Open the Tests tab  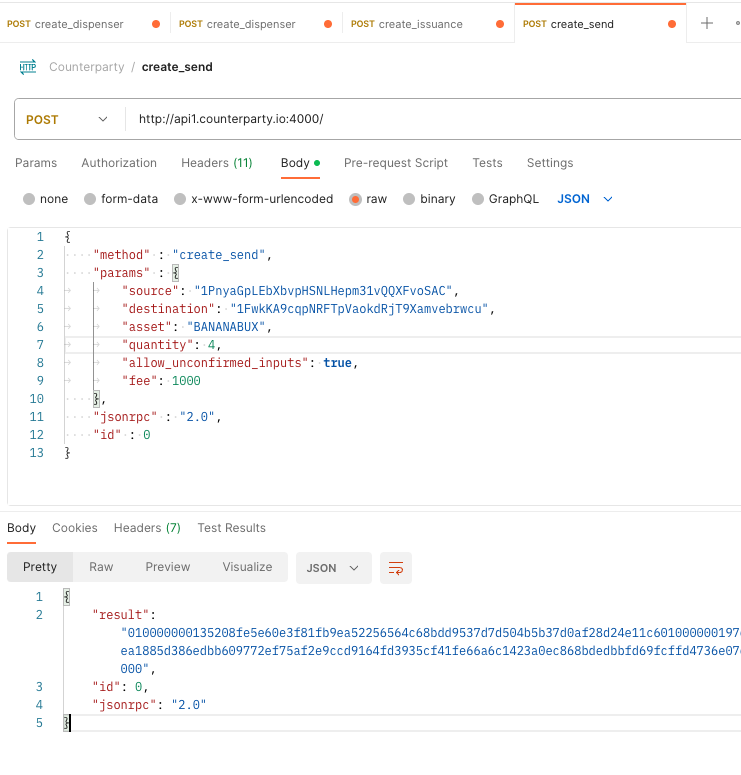coord(487,163)
